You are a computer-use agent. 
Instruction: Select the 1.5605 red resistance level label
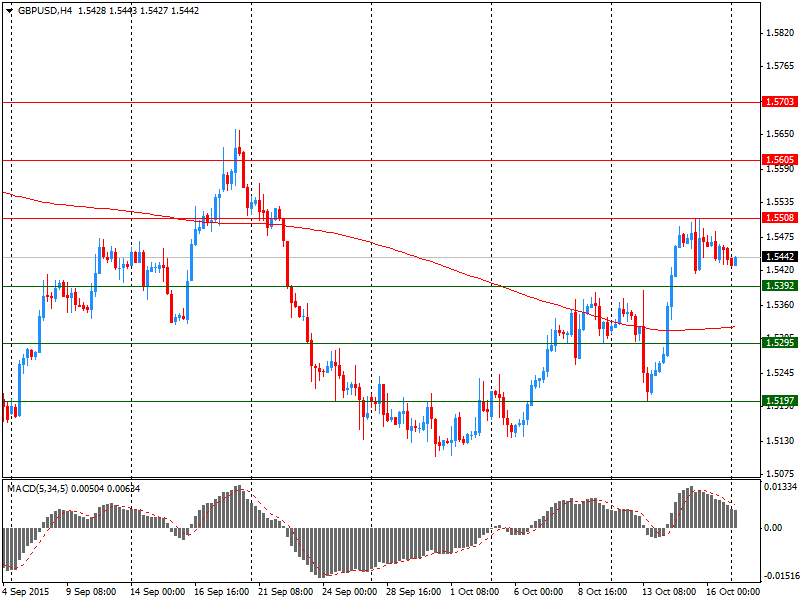(x=780, y=160)
